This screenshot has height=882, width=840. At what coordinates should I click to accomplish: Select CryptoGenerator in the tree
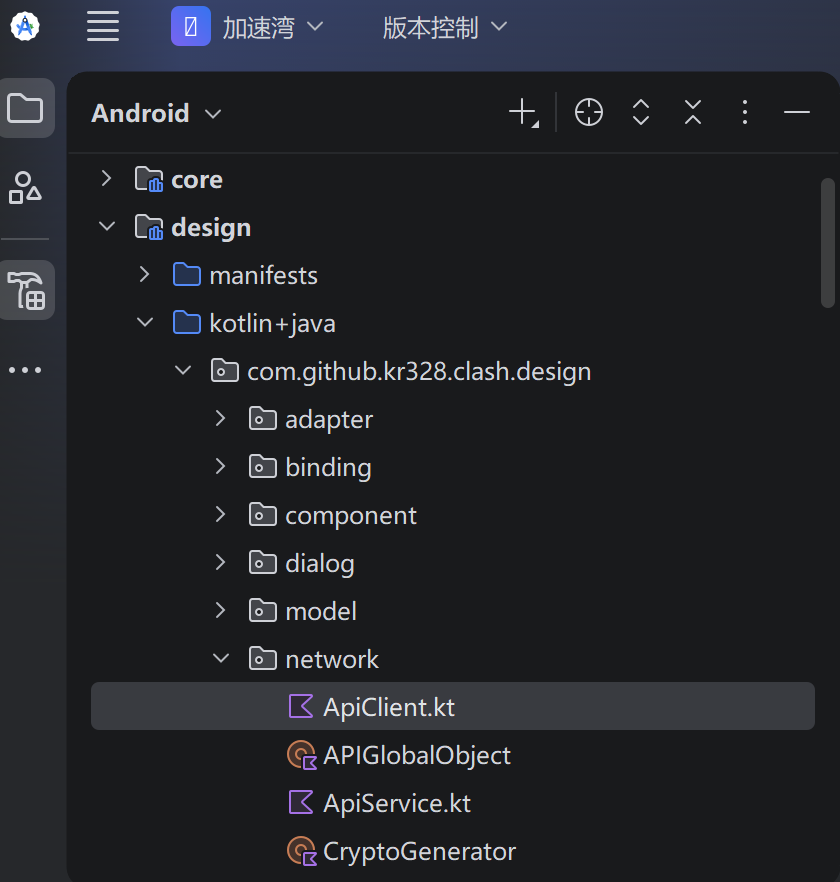coord(419,851)
